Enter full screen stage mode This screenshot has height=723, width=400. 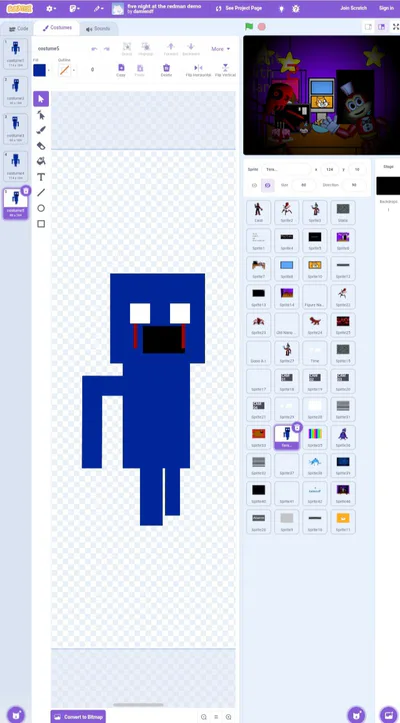coord(395,27)
